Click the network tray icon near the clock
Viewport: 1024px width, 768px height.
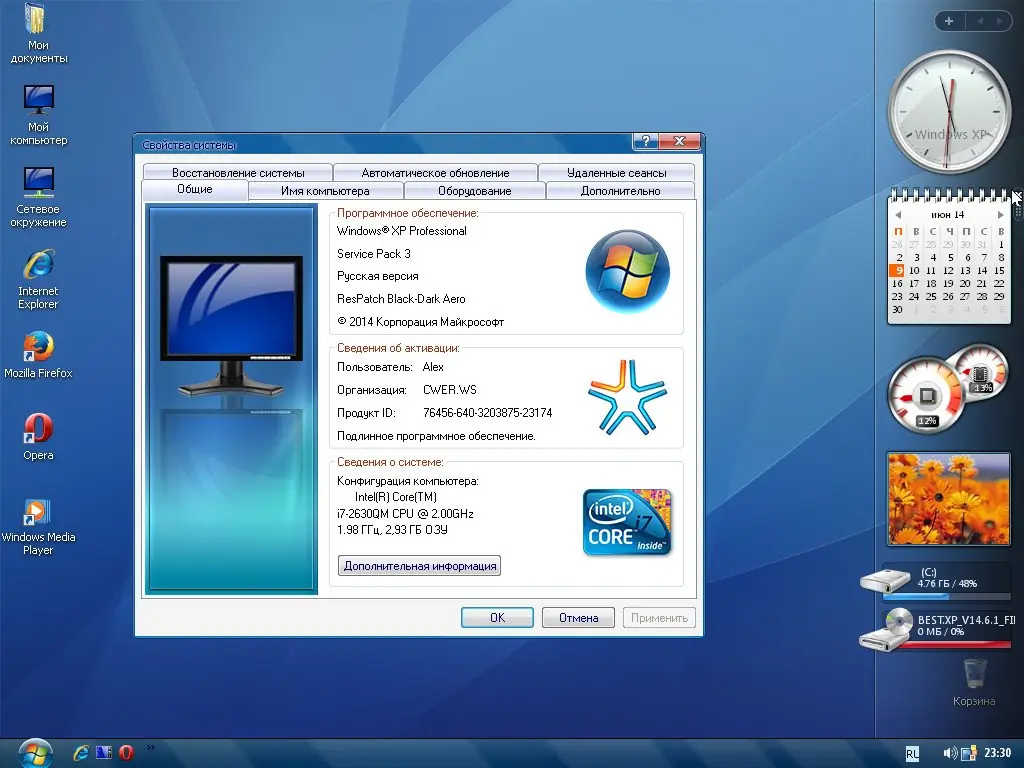[968, 754]
